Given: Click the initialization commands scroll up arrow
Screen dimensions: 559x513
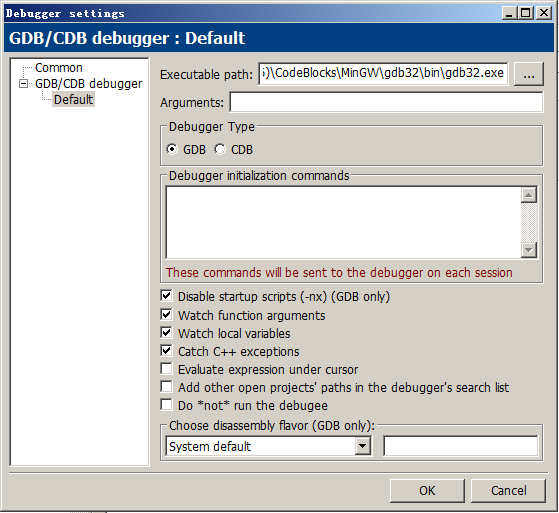Looking at the screenshot, I should click(529, 195).
